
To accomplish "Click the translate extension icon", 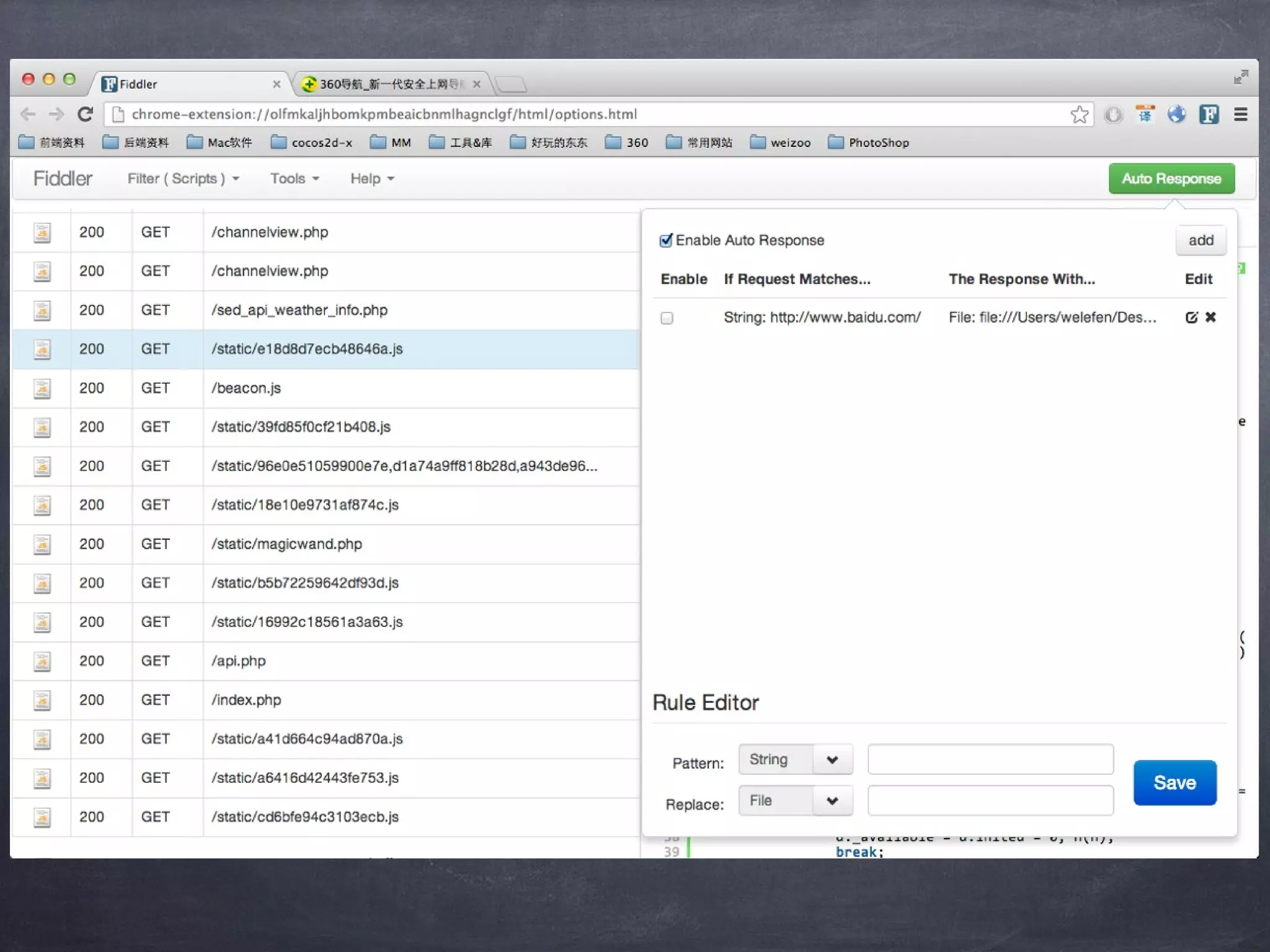I will (x=1145, y=114).
